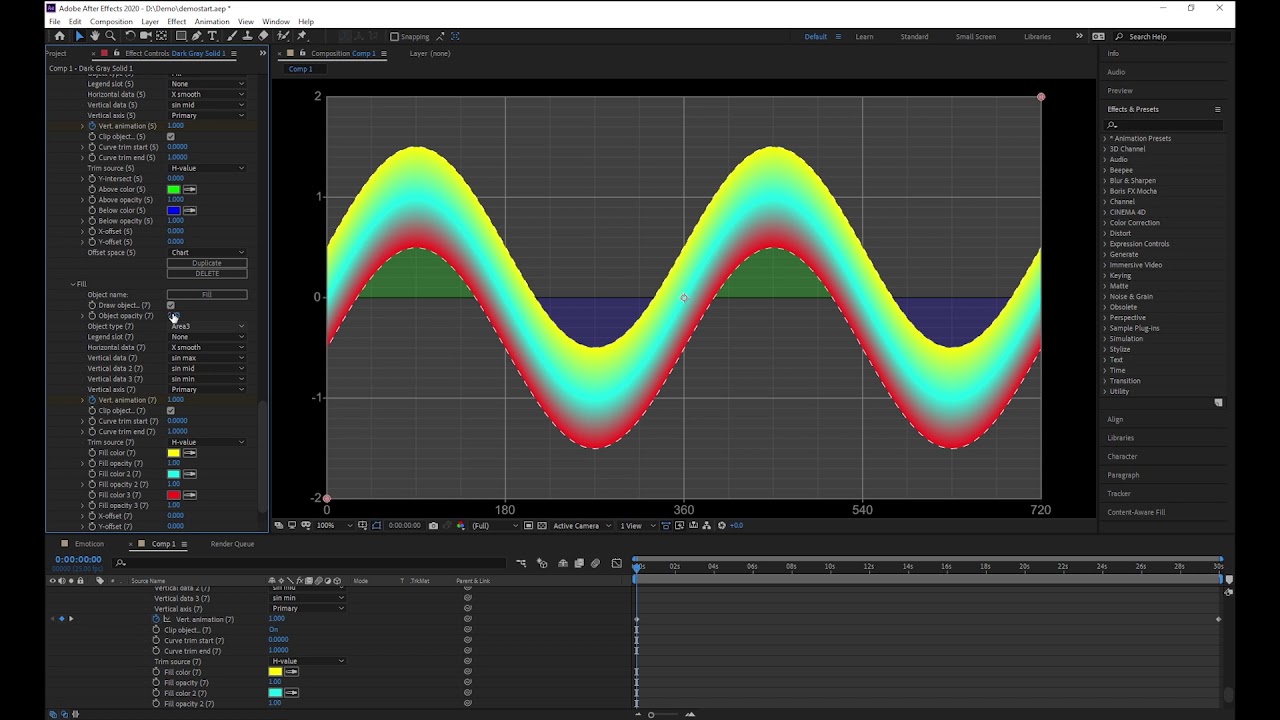Select the Puppet Pin tool

point(301,36)
